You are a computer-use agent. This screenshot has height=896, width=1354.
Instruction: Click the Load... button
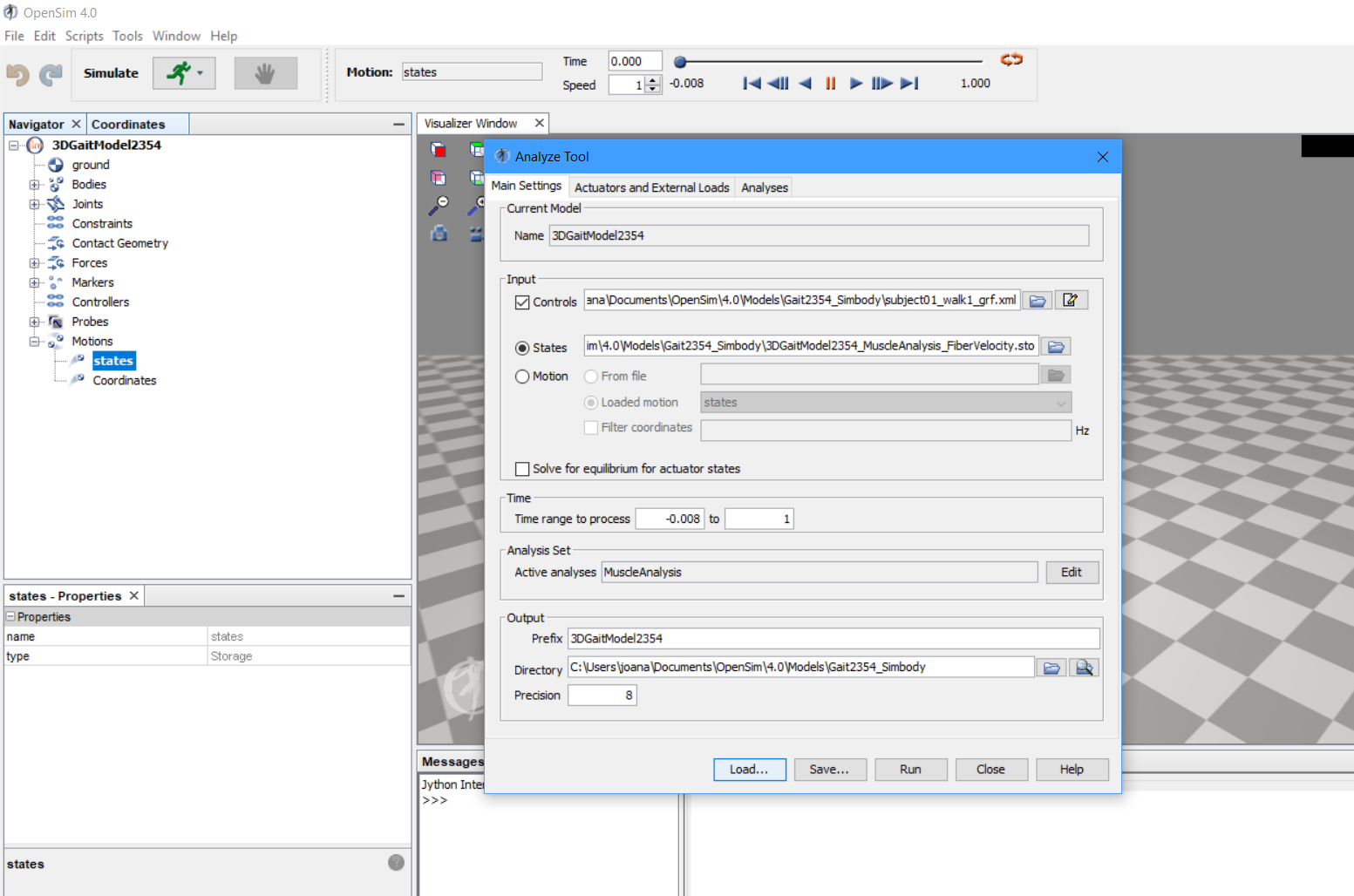pos(750,770)
